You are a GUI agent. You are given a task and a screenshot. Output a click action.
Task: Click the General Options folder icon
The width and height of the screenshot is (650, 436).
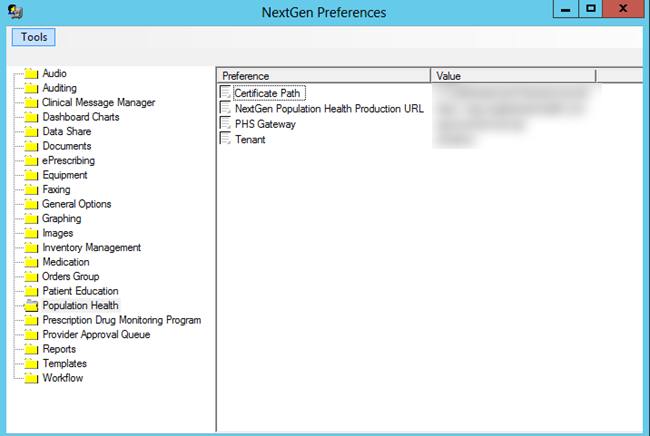(31, 204)
